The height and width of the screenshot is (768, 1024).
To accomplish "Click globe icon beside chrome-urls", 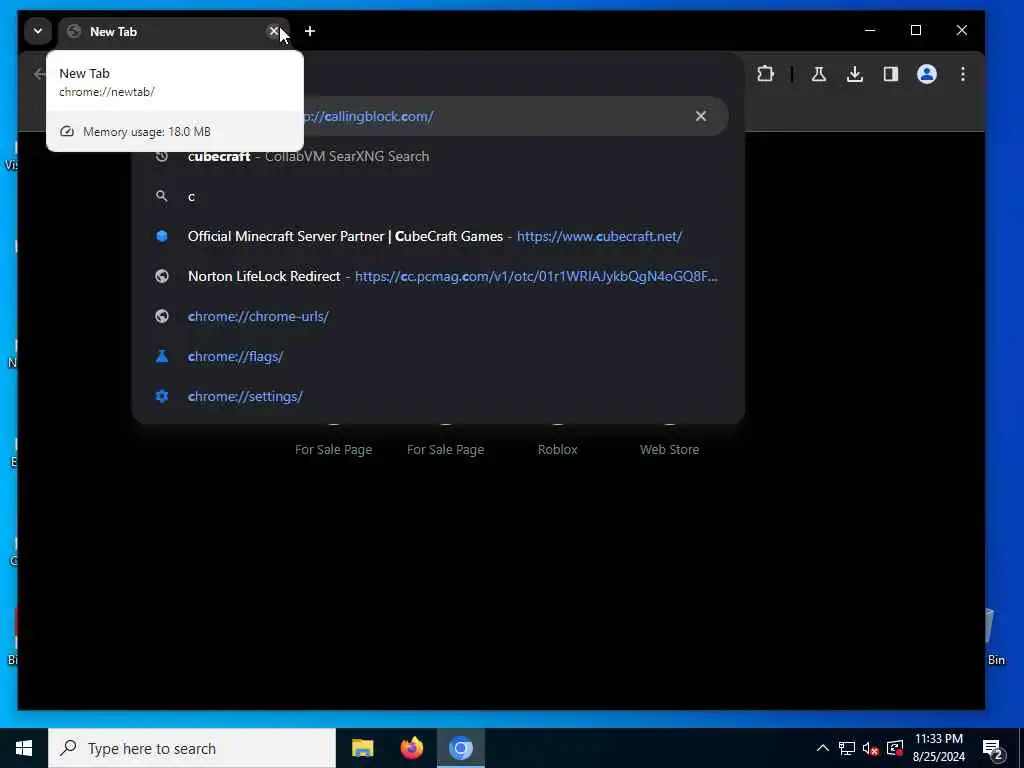I will [x=162, y=316].
